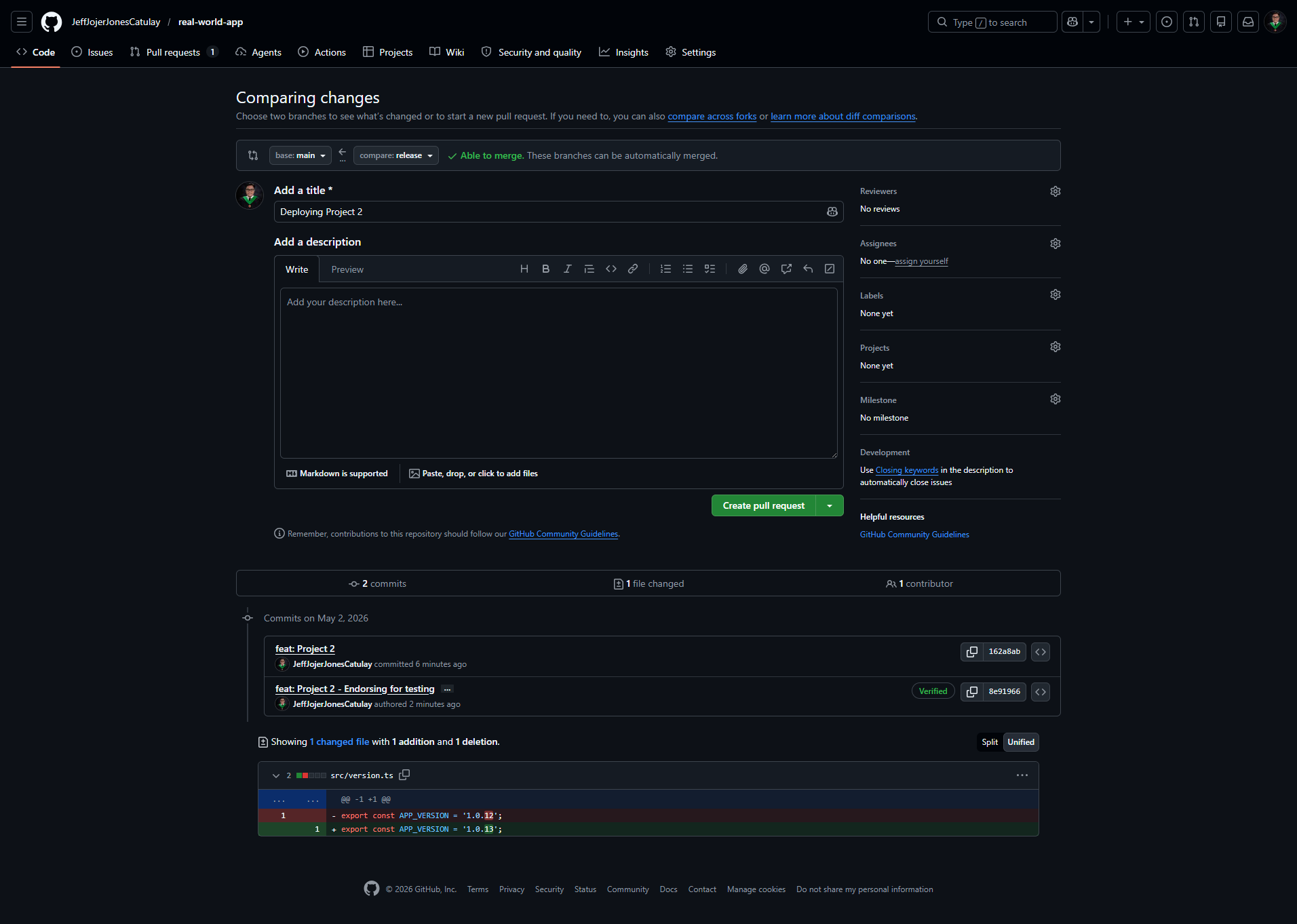Open user profile avatar menu
The height and width of the screenshot is (924, 1297).
pyautogui.click(x=1275, y=22)
